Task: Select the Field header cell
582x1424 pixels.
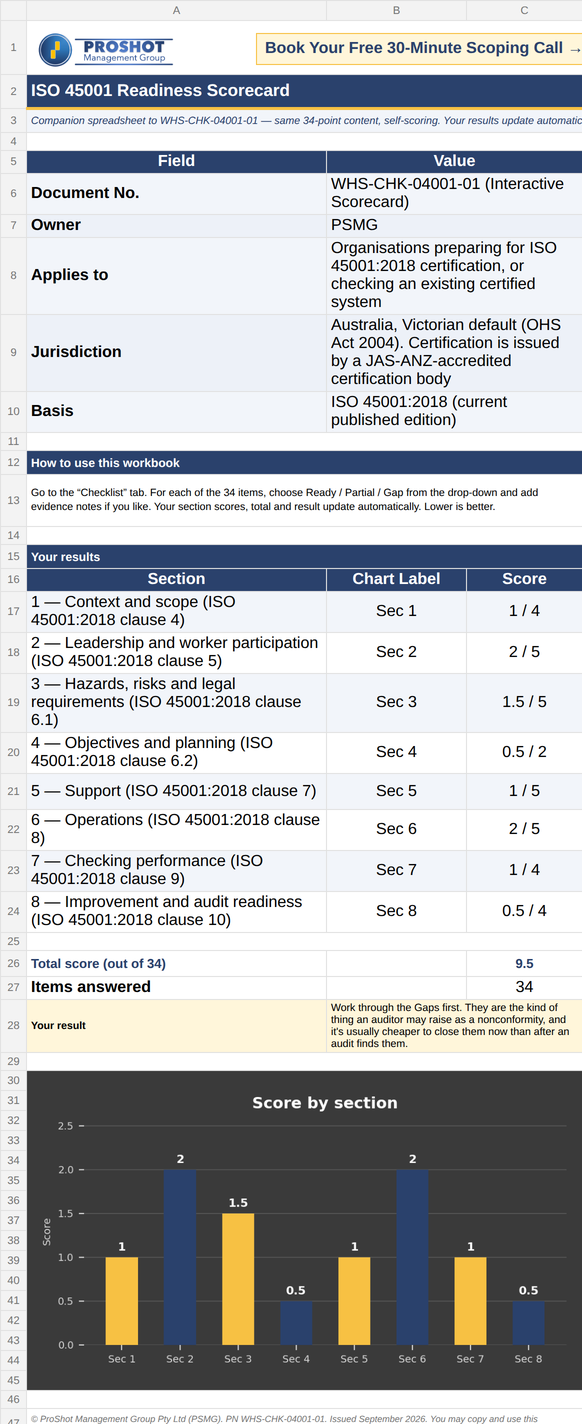Action: [176, 161]
